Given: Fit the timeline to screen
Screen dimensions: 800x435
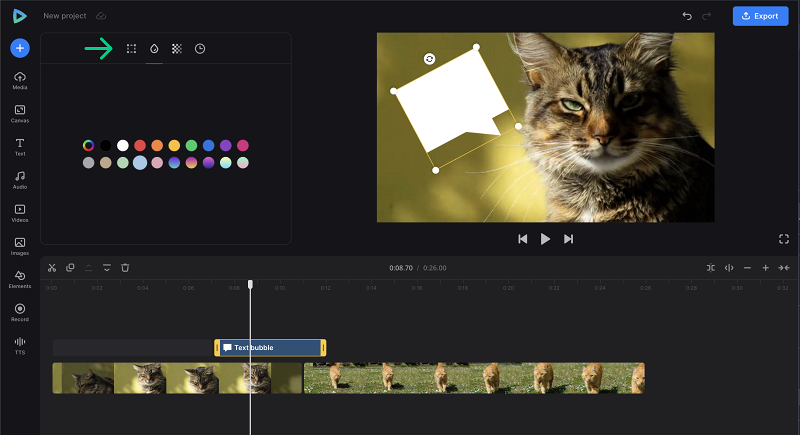Looking at the screenshot, I should tap(784, 268).
